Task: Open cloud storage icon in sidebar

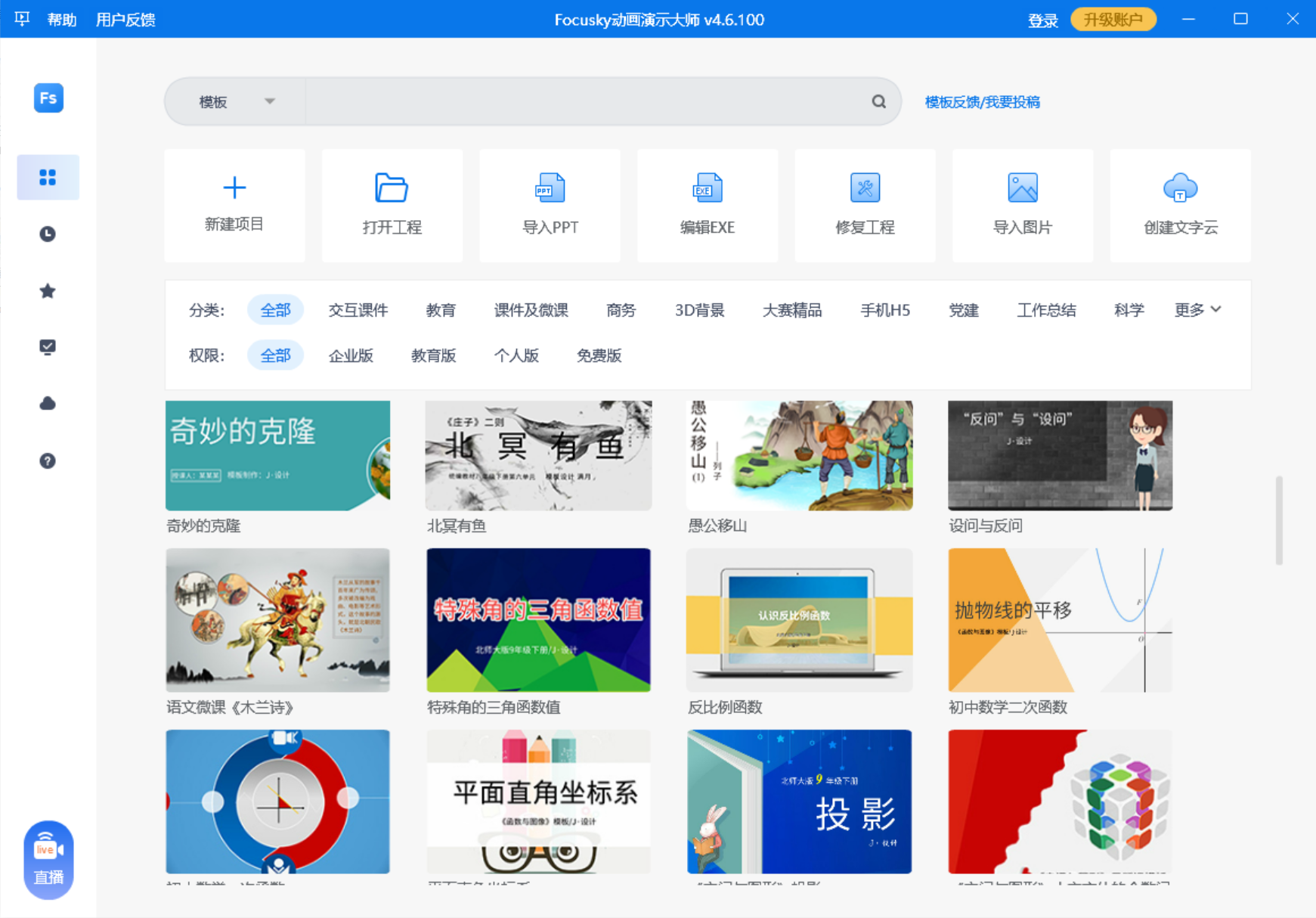Action: [x=48, y=403]
